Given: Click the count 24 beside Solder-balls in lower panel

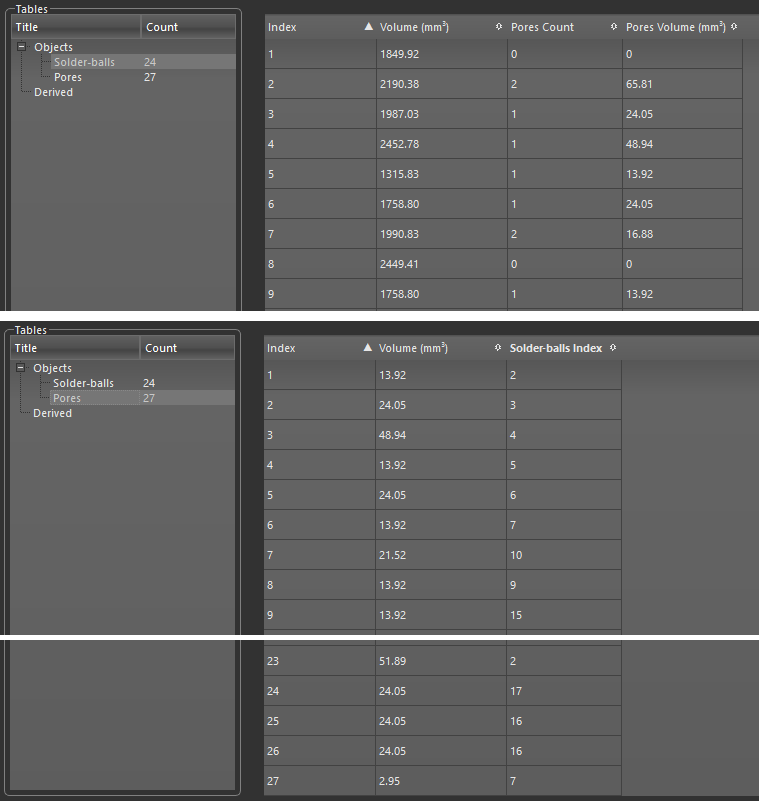Looking at the screenshot, I should pyautogui.click(x=149, y=383).
